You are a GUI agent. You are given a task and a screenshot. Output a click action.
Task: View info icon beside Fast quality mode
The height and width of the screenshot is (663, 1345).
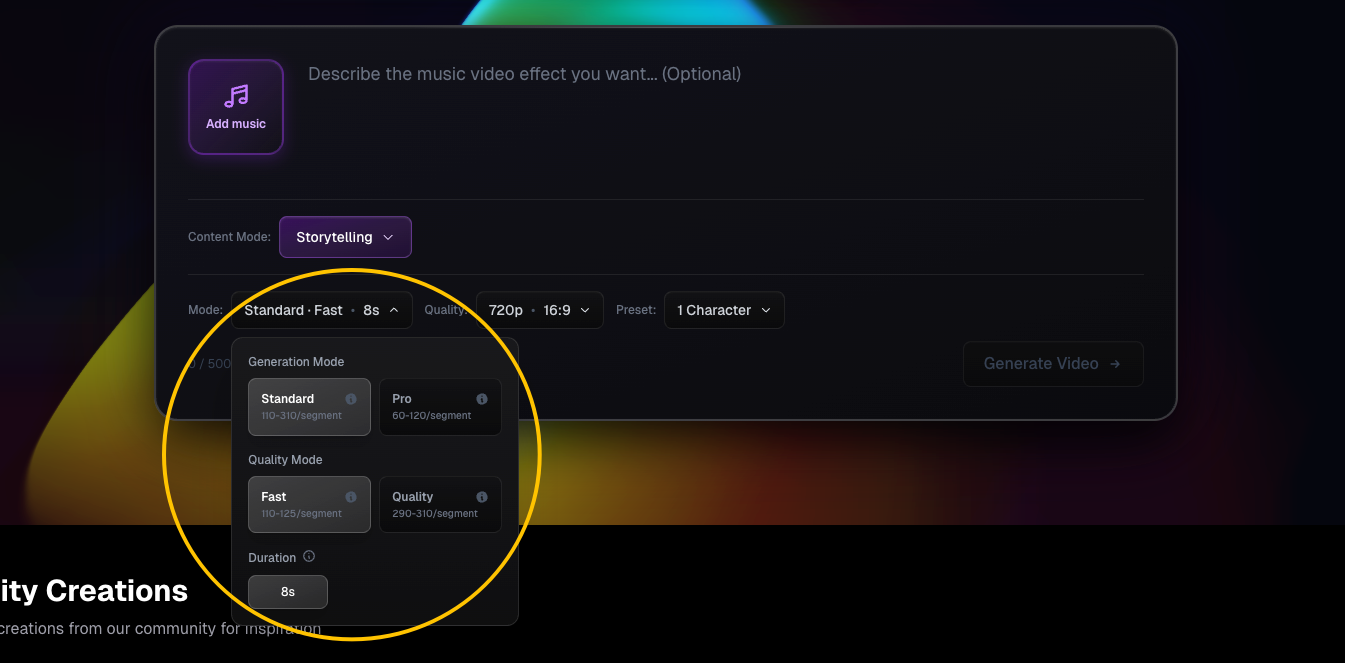pyautogui.click(x=351, y=495)
